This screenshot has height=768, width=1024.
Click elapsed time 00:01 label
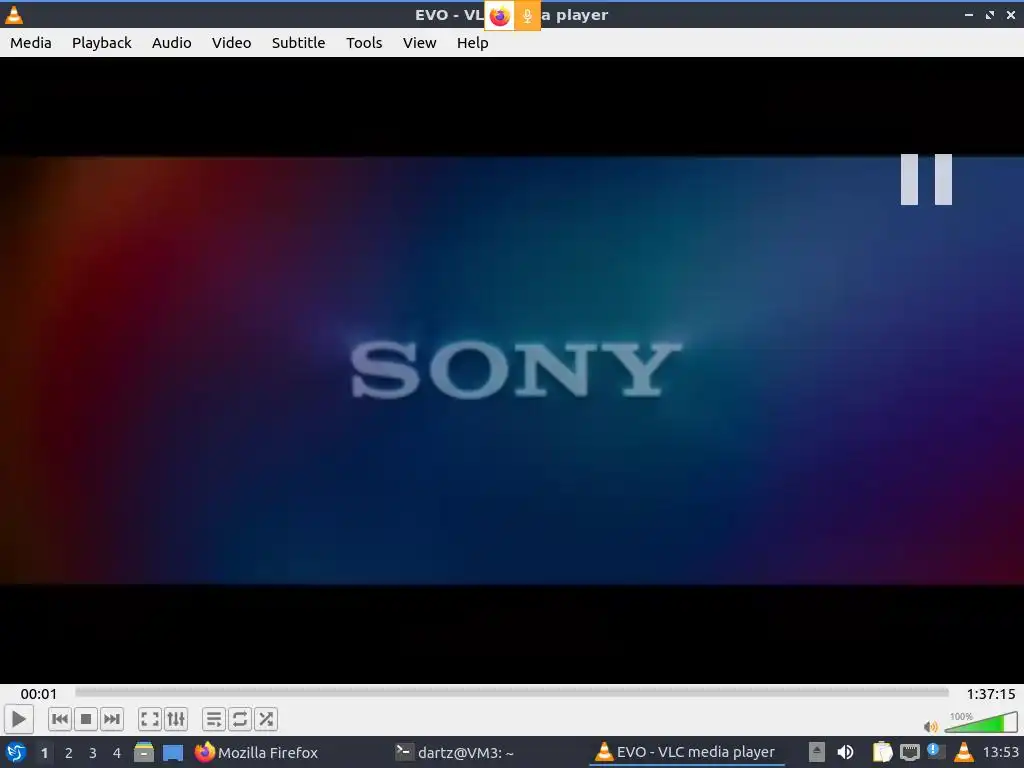coord(39,694)
